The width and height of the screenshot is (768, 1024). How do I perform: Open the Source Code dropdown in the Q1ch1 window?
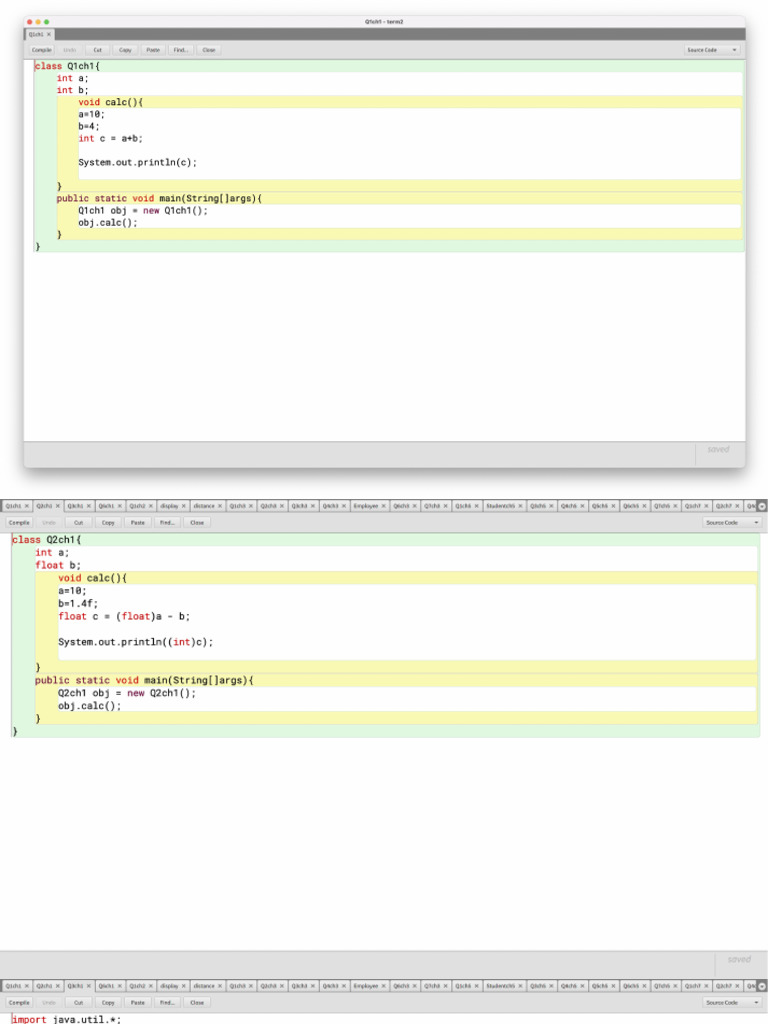pyautogui.click(x=712, y=50)
